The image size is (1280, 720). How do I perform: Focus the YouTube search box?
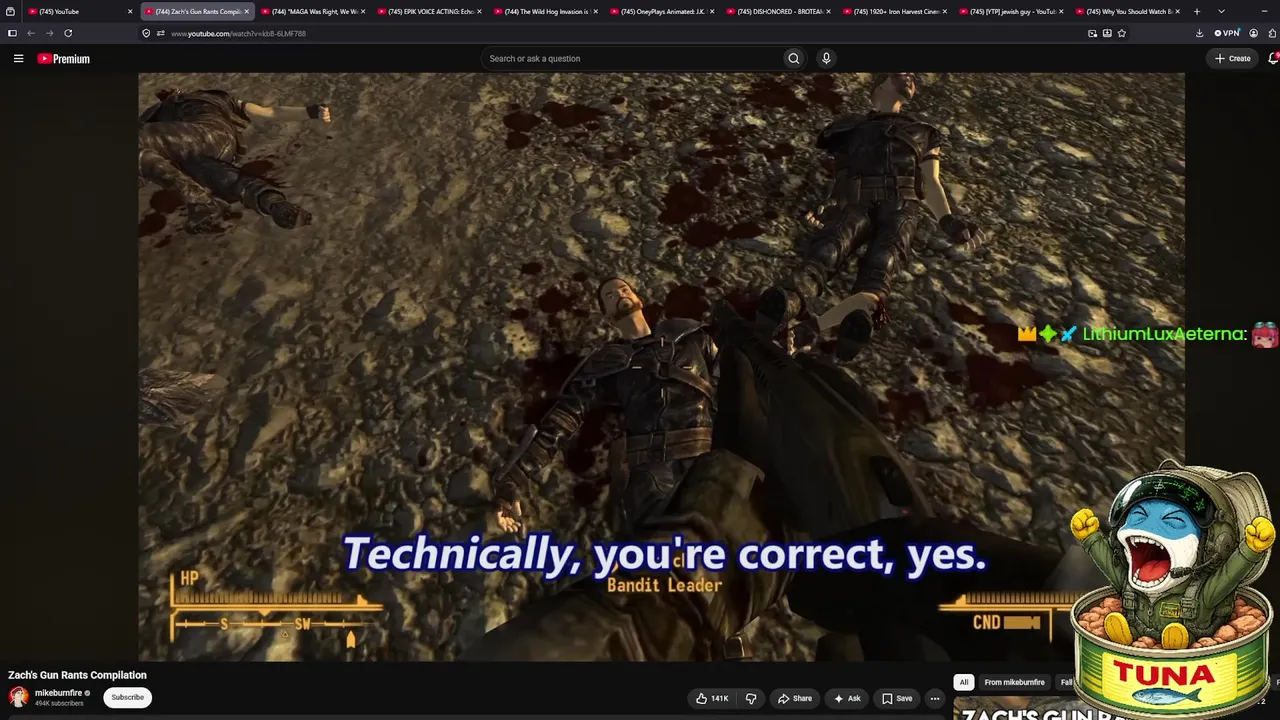click(632, 59)
